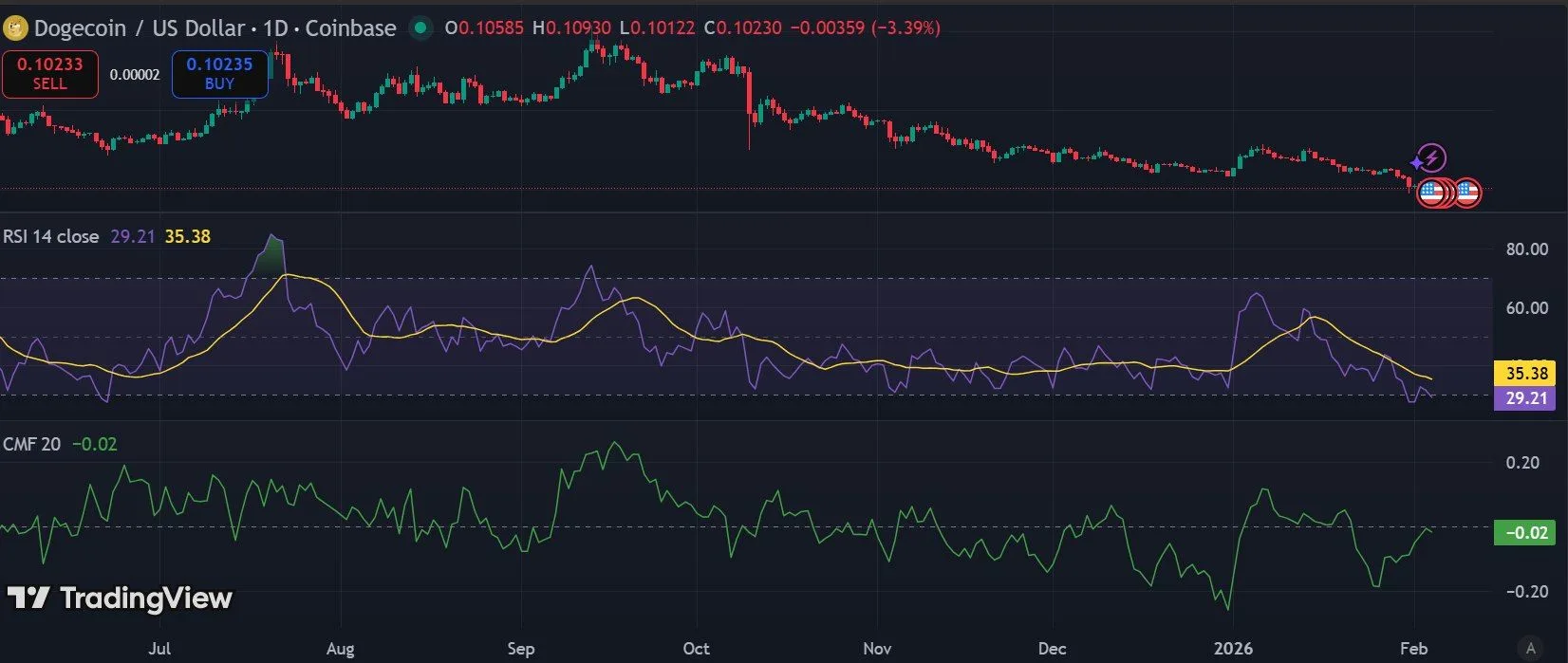Select the RSI 14 close indicator legend

[x=51, y=236]
